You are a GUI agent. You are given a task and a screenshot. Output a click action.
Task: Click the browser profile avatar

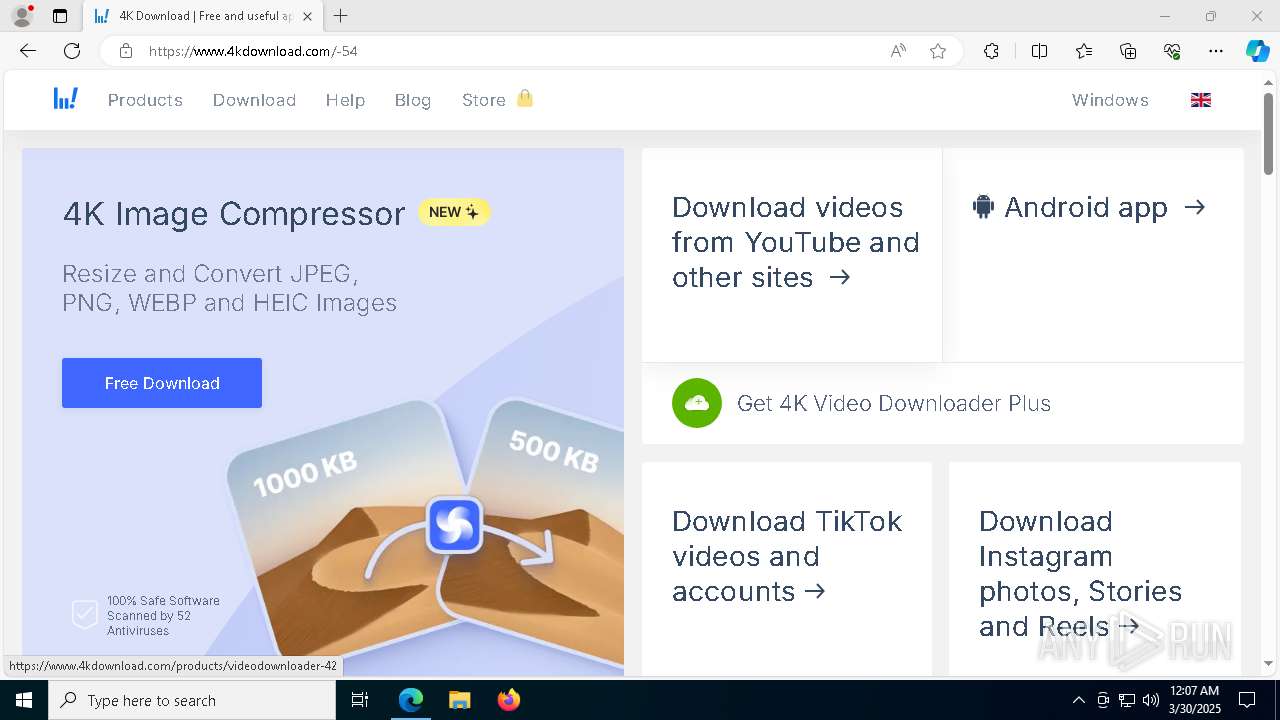pos(22,16)
